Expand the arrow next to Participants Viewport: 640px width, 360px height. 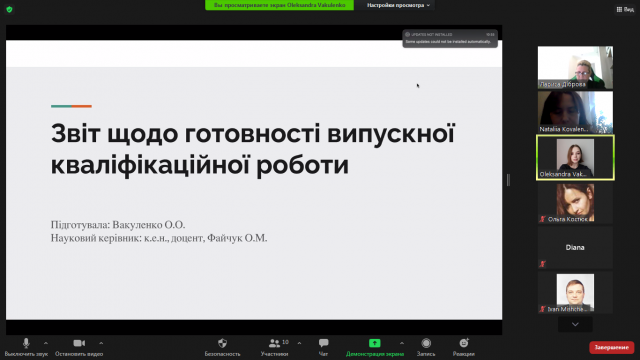click(299, 343)
